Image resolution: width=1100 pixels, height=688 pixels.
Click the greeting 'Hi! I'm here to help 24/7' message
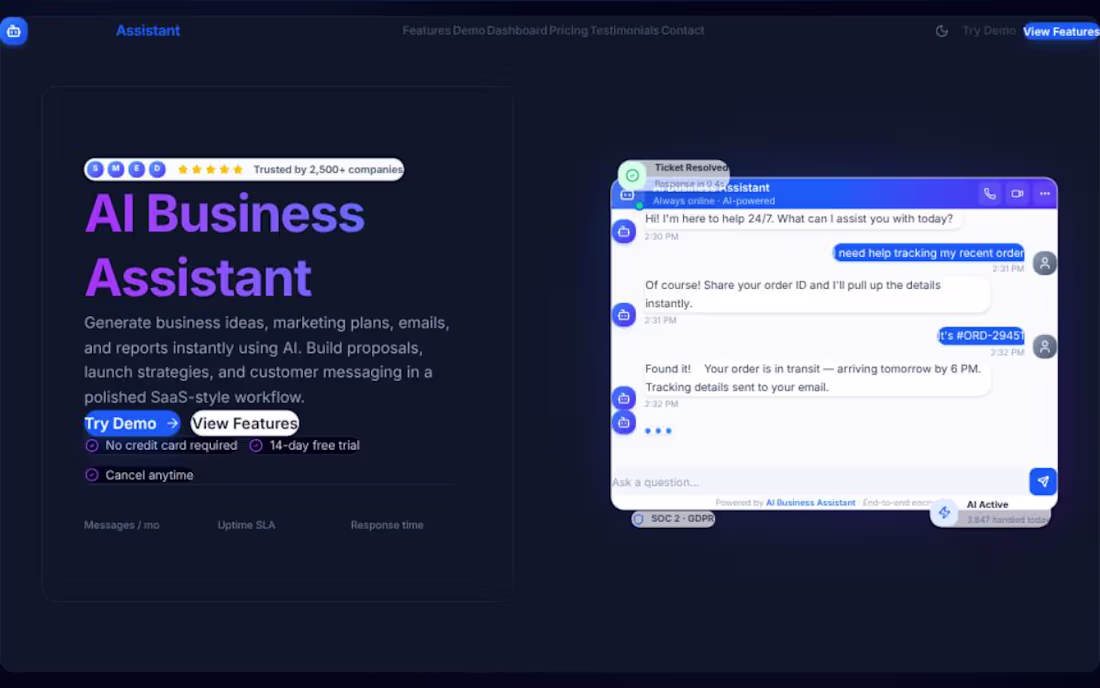click(x=803, y=219)
